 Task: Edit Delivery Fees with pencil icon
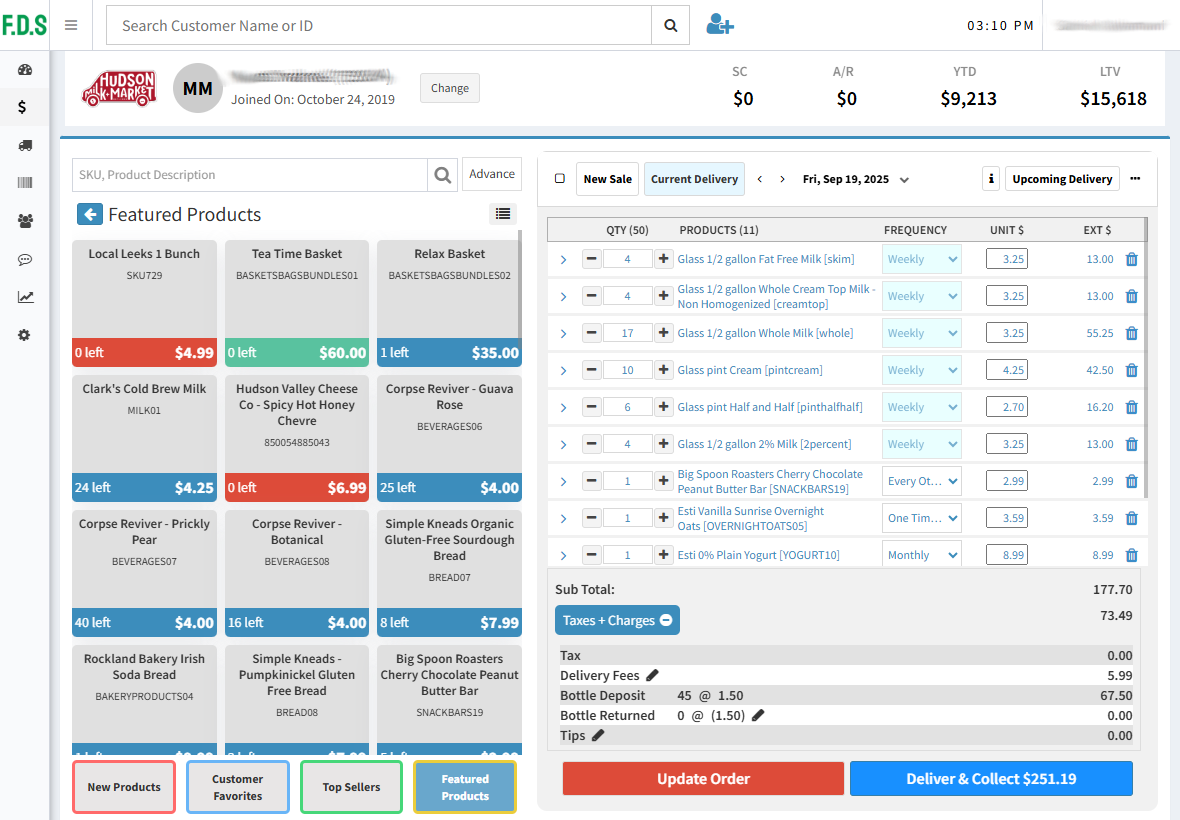pos(653,676)
